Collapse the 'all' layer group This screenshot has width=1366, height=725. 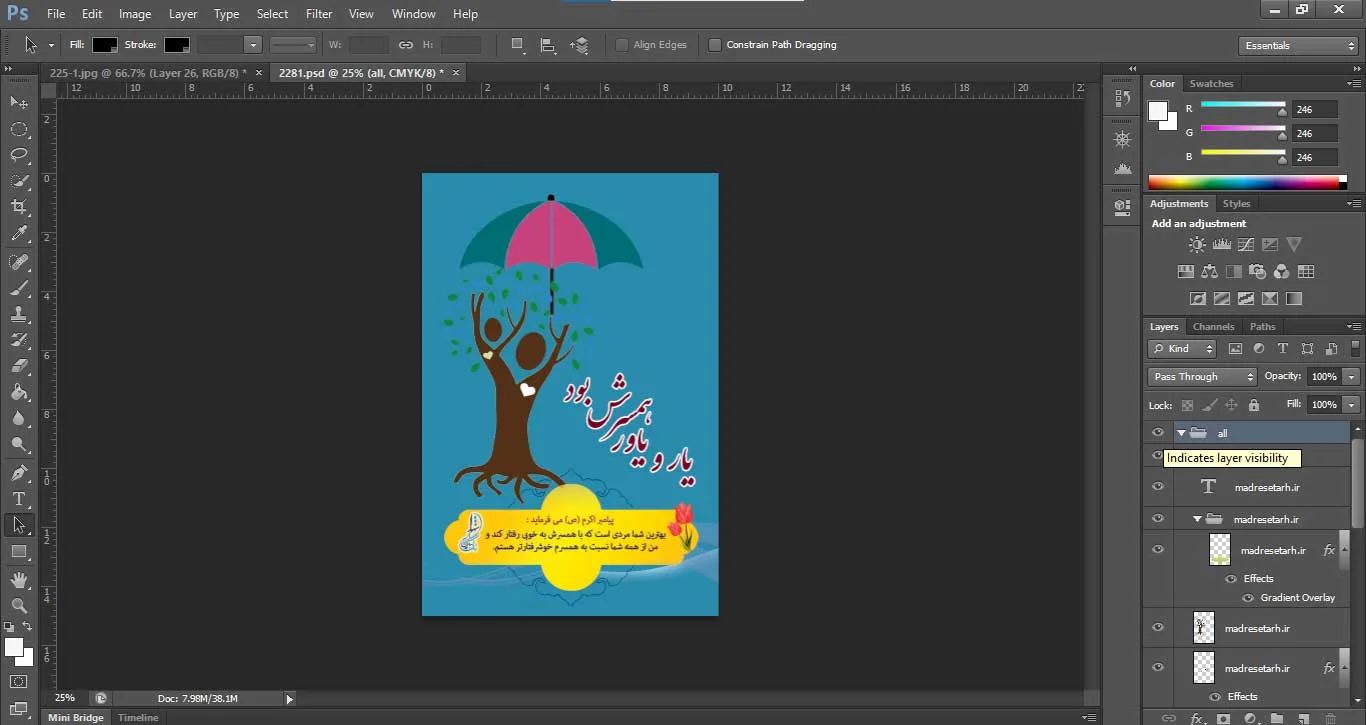click(x=1181, y=433)
